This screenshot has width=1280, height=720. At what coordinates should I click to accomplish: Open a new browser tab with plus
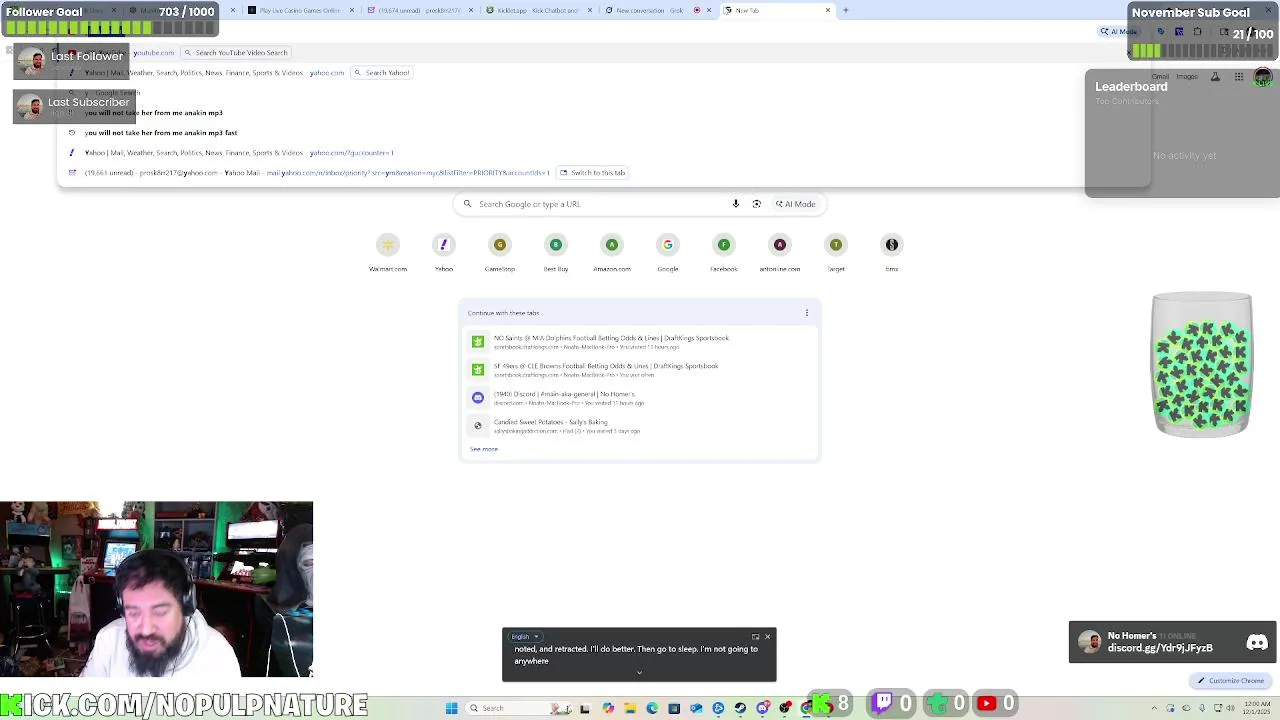click(x=846, y=10)
